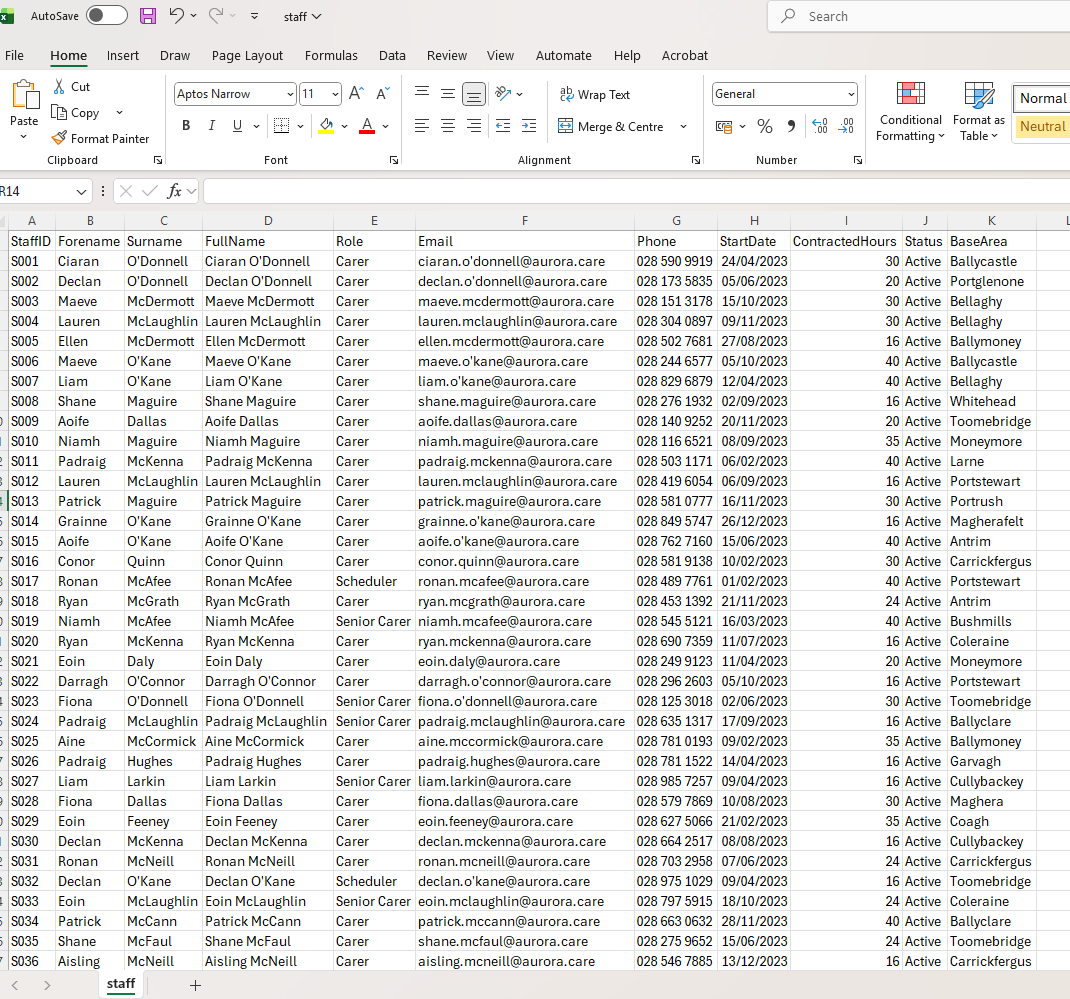Apply the Neutral cell style
This screenshot has height=999, width=1070.
pyautogui.click(x=1042, y=126)
